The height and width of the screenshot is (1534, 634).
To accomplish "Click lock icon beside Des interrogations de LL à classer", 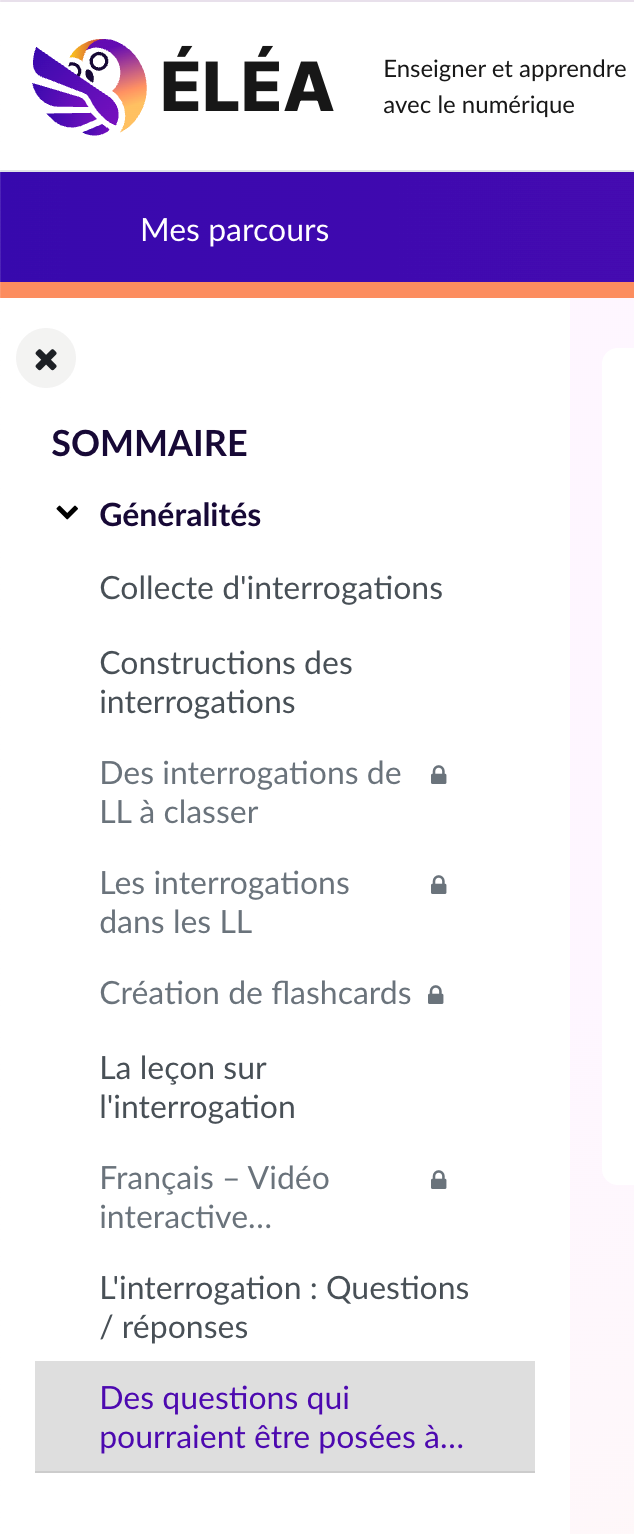I will pos(438,775).
